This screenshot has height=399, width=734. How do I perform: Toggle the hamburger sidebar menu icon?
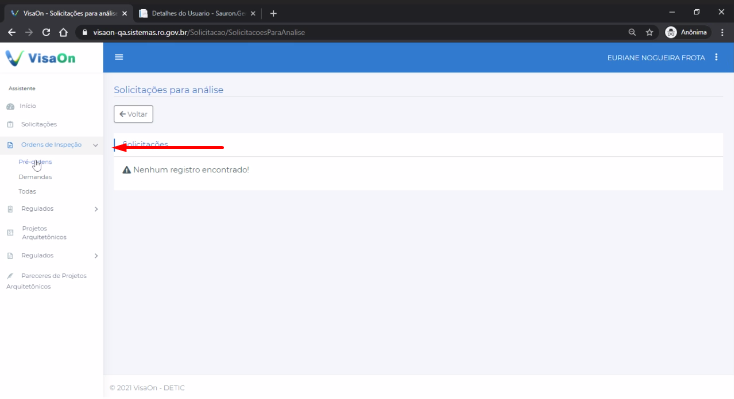coord(119,57)
